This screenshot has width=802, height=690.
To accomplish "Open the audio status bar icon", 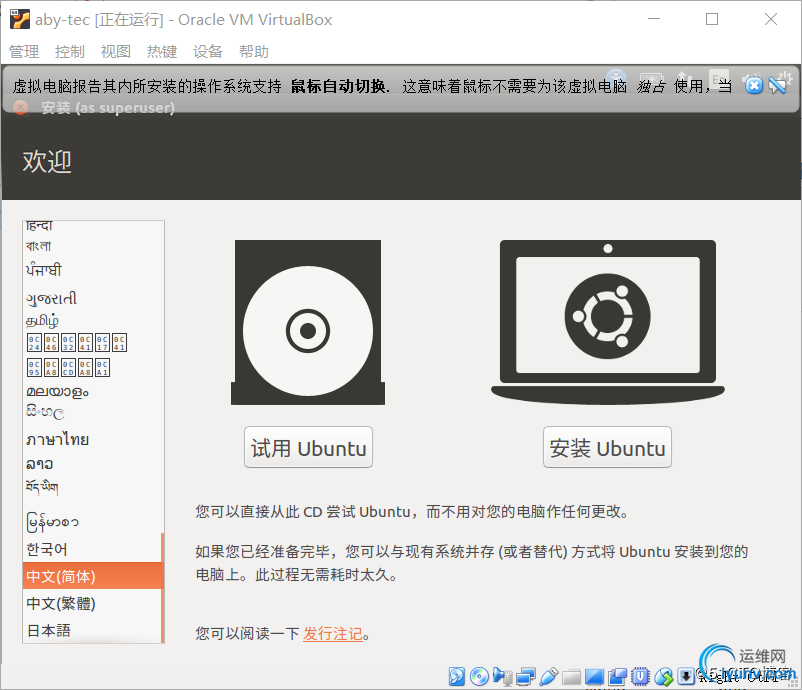I will coord(502,676).
